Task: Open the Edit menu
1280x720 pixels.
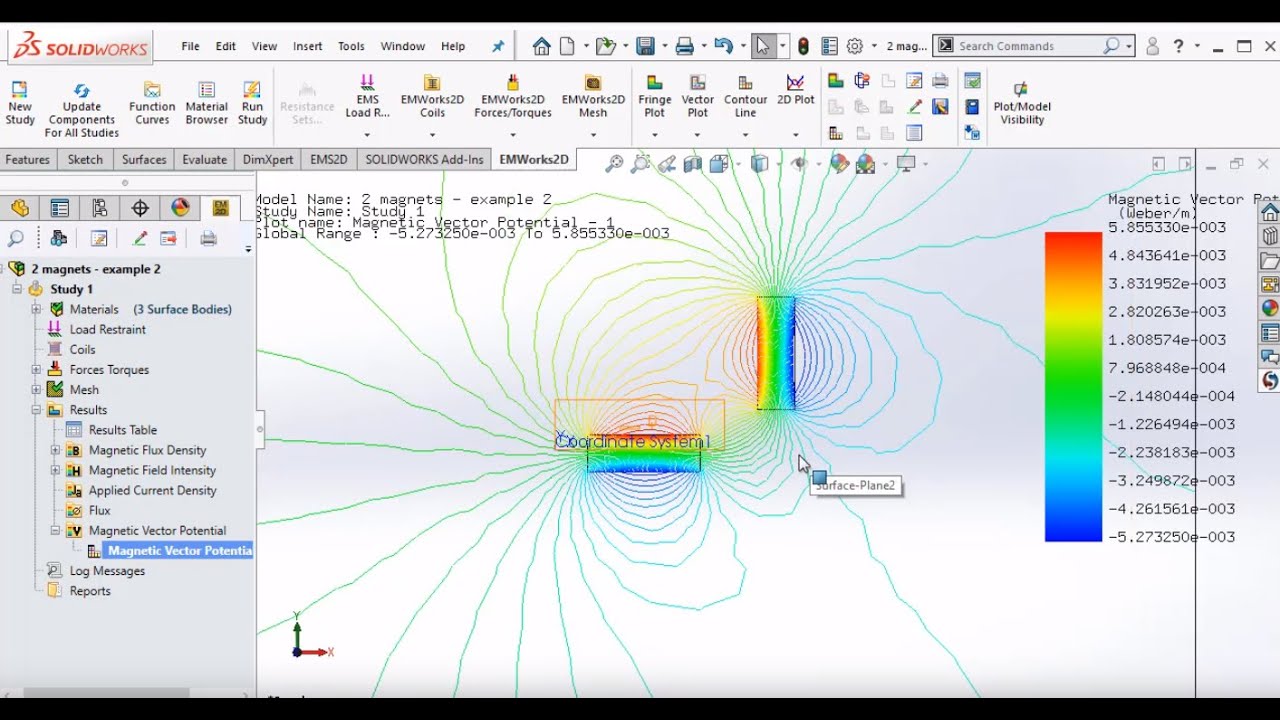Action: click(x=226, y=46)
